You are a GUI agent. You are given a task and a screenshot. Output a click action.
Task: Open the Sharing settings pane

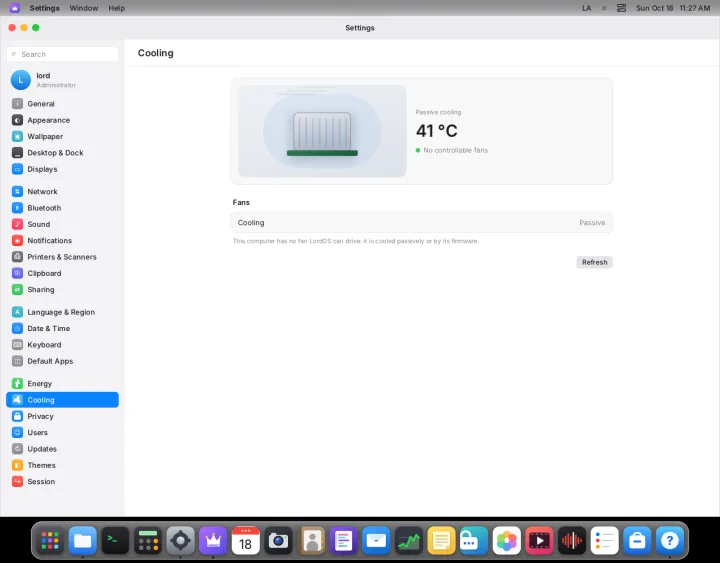click(62, 289)
